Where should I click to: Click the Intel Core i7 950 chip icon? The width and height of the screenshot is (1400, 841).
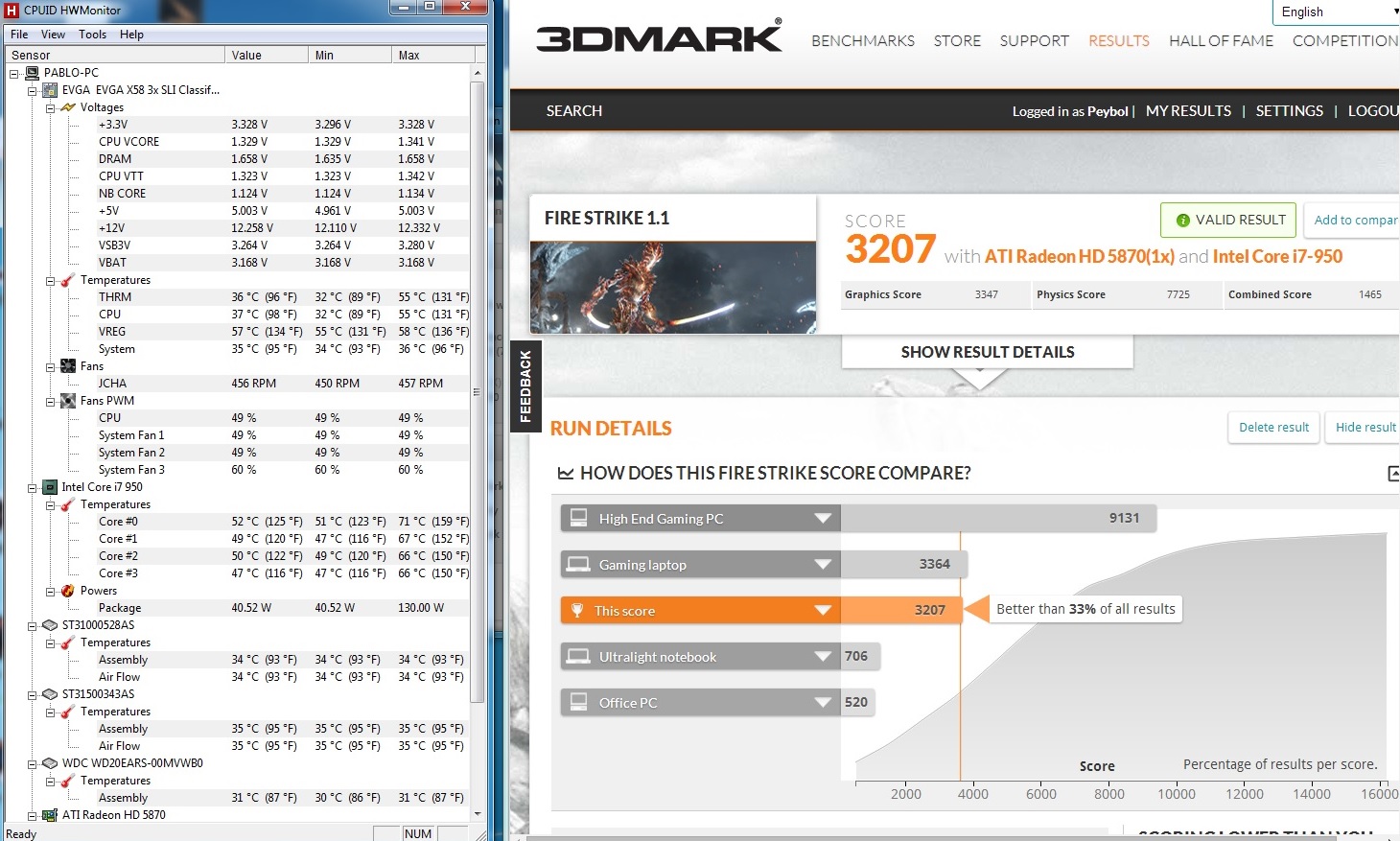(x=50, y=487)
